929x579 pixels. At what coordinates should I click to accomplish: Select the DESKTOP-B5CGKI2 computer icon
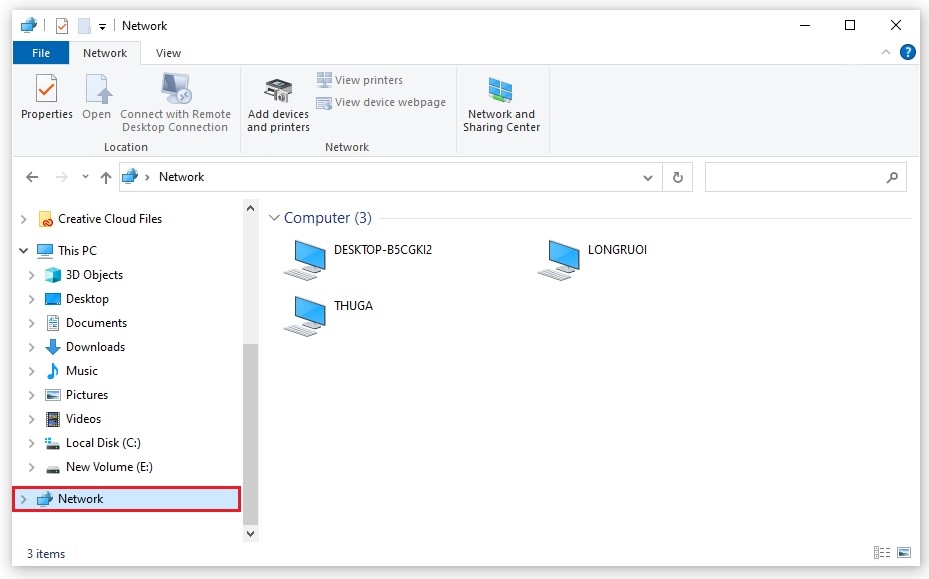(305, 260)
